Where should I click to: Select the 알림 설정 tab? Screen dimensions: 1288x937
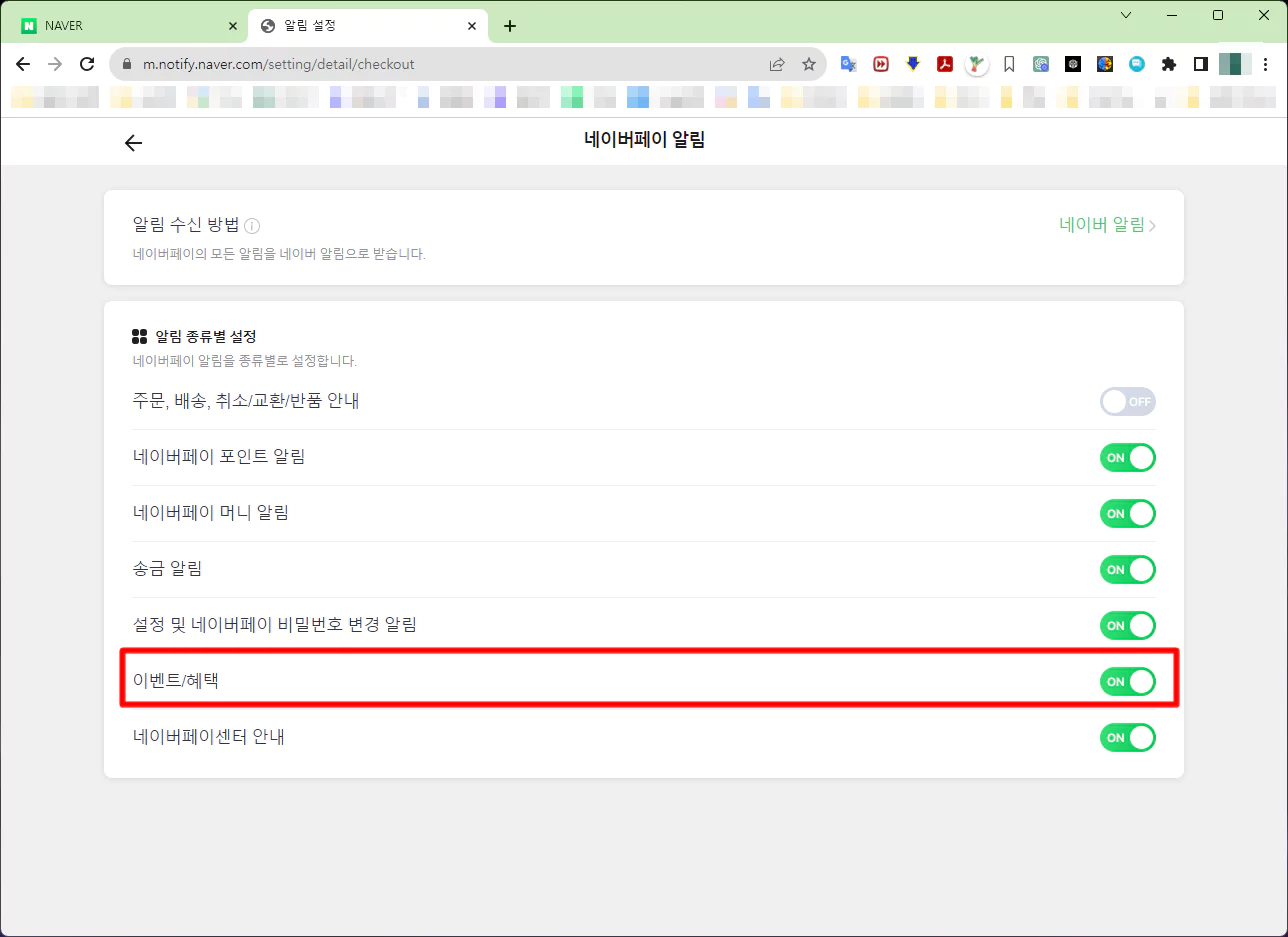[368, 26]
